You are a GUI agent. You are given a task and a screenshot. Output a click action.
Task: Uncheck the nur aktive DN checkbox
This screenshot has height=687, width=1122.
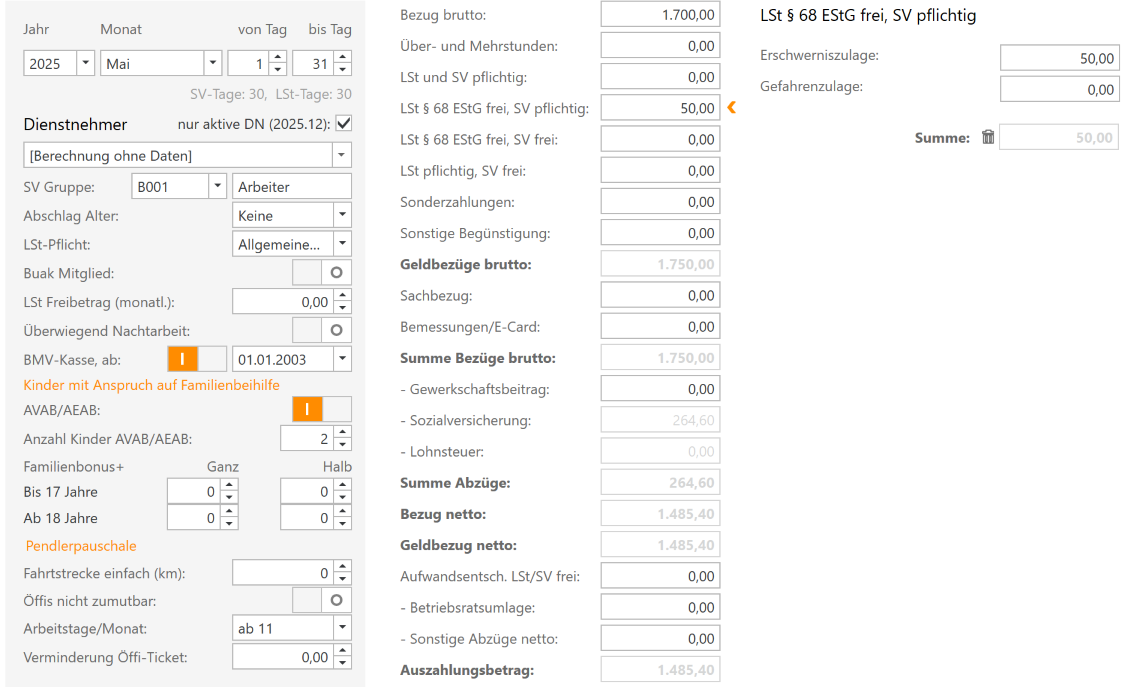tap(343, 124)
